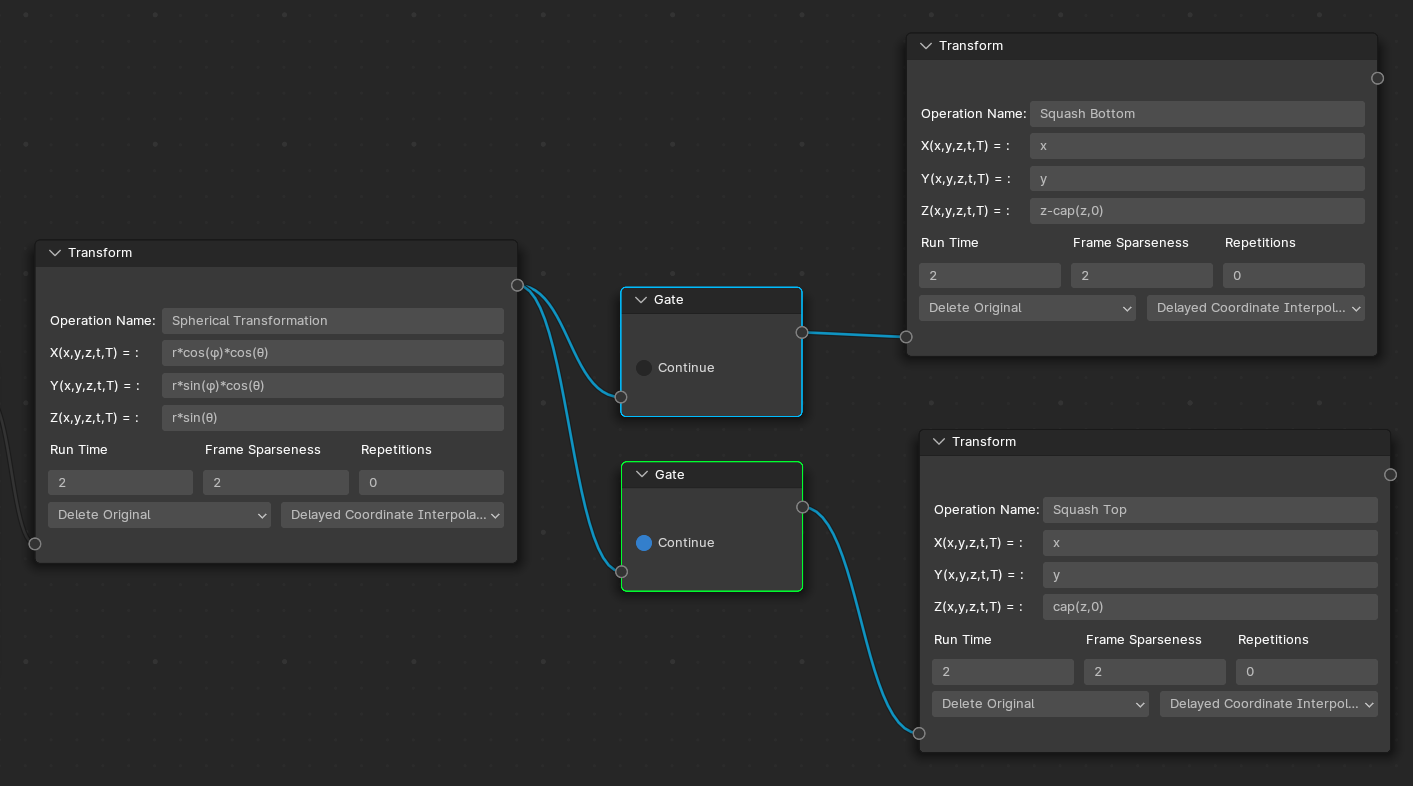This screenshot has height=786, width=1413.
Task: Open Delayed Coordinate Interpolation dropdown in Squash Top node
Action: [1269, 704]
